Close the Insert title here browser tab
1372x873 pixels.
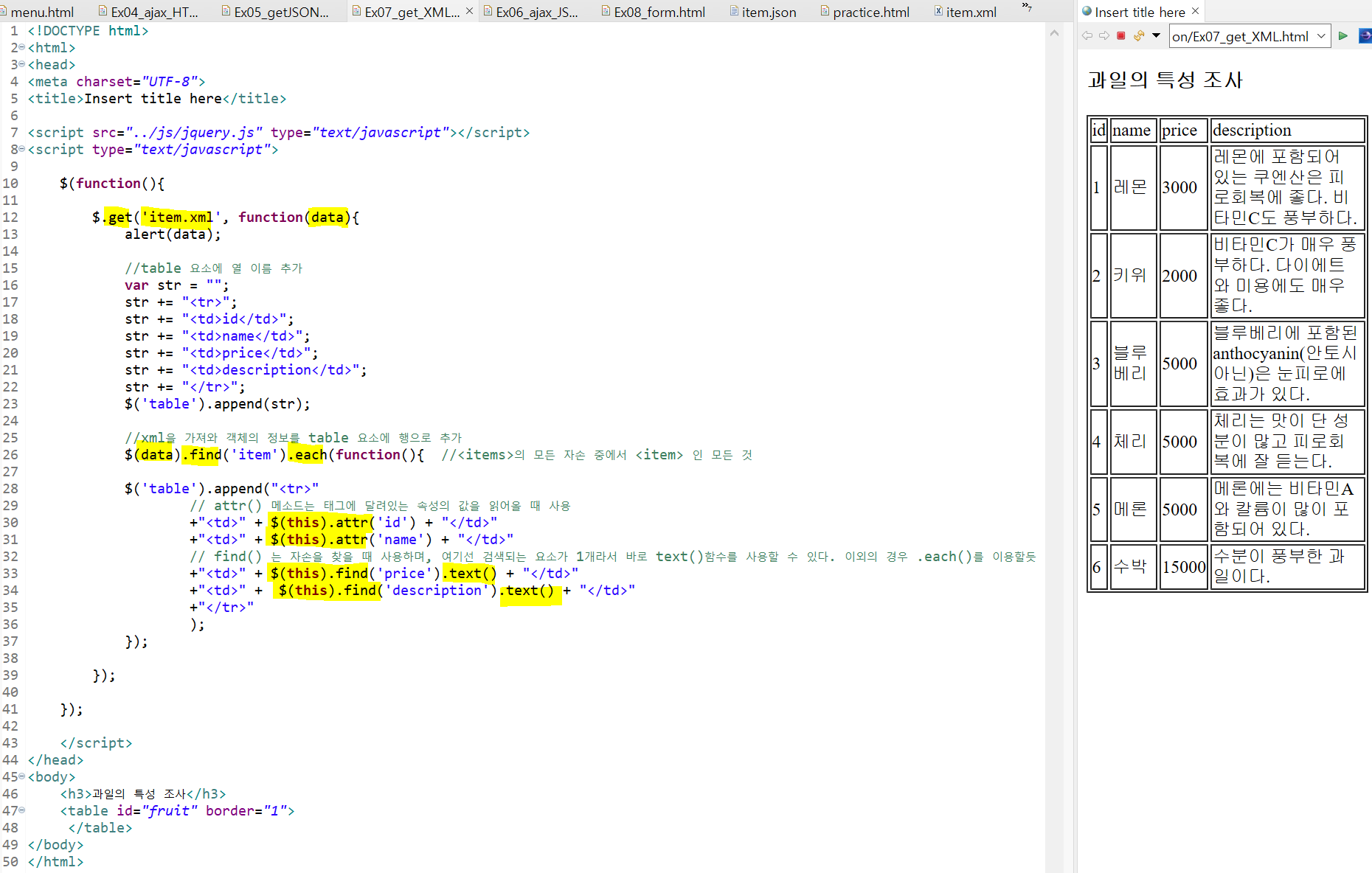click(1195, 11)
